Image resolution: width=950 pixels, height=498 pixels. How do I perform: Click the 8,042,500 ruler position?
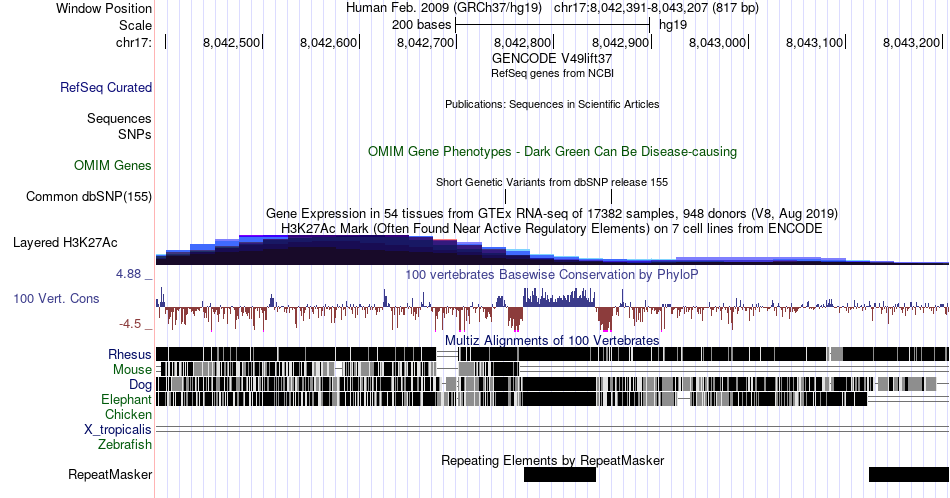tap(231, 42)
